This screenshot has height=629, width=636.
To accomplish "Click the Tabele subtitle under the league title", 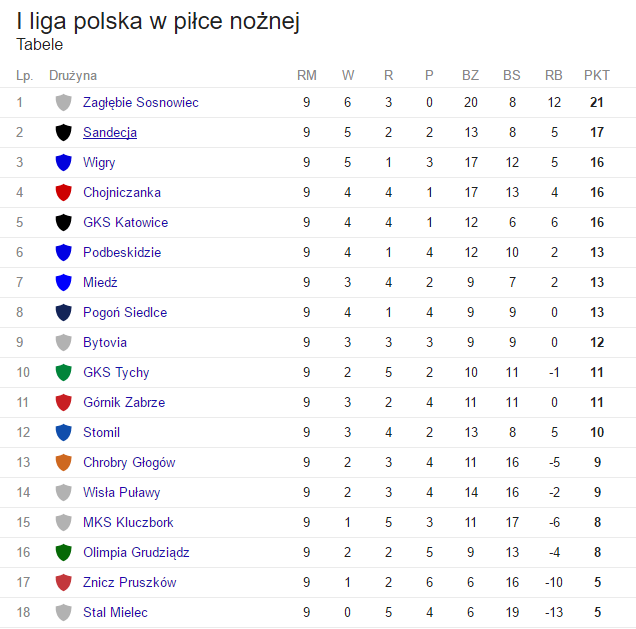I will (x=40, y=44).
